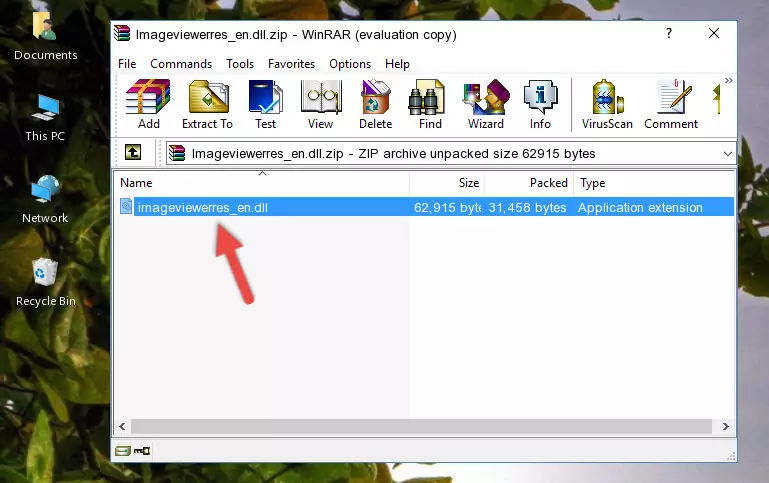Screen dimensions: 769x483
Task: Select the imageviewerres_en.dll file name
Action: [x=203, y=207]
